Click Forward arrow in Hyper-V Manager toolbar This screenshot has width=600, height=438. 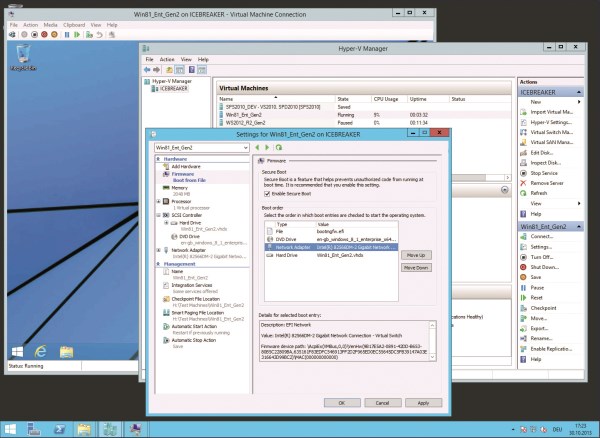point(157,70)
